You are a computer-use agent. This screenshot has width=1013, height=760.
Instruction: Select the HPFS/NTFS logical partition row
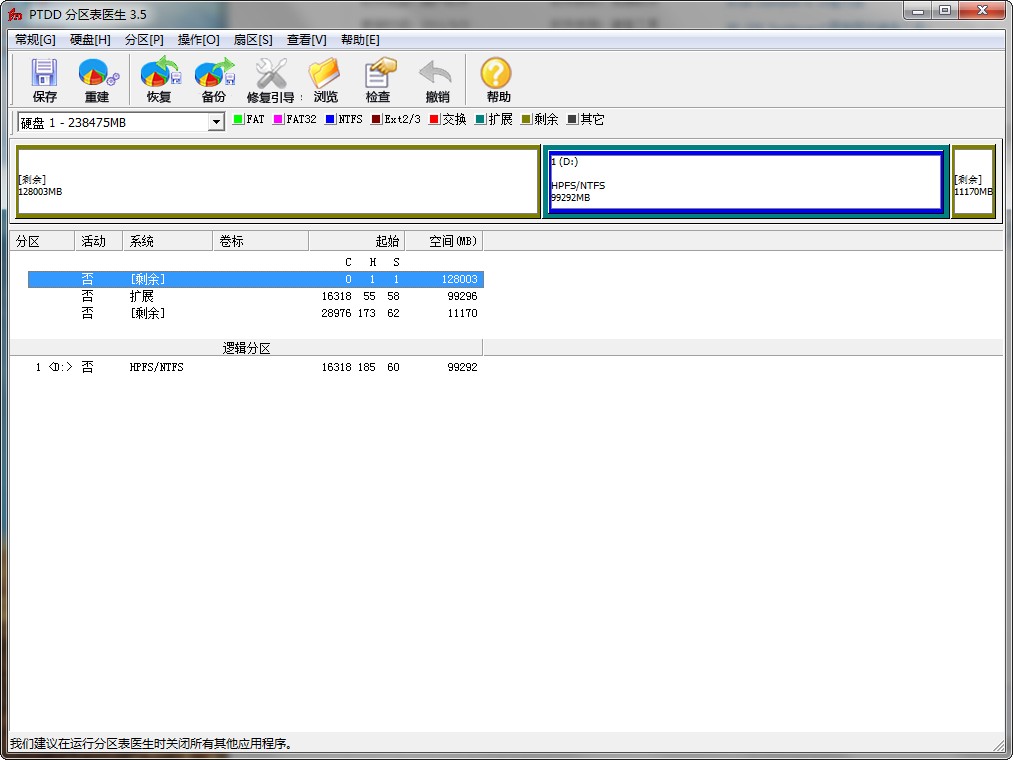pyautogui.click(x=300, y=367)
